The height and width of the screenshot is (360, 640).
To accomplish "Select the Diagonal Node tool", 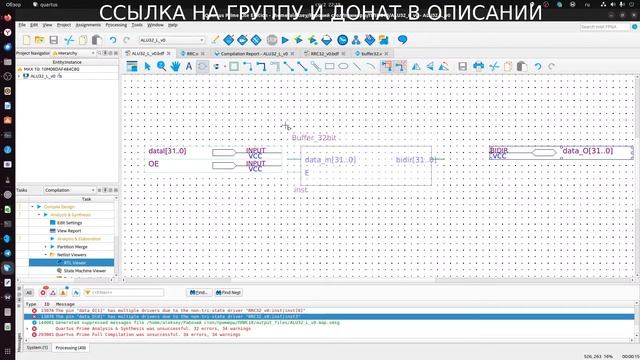I will (289, 67).
